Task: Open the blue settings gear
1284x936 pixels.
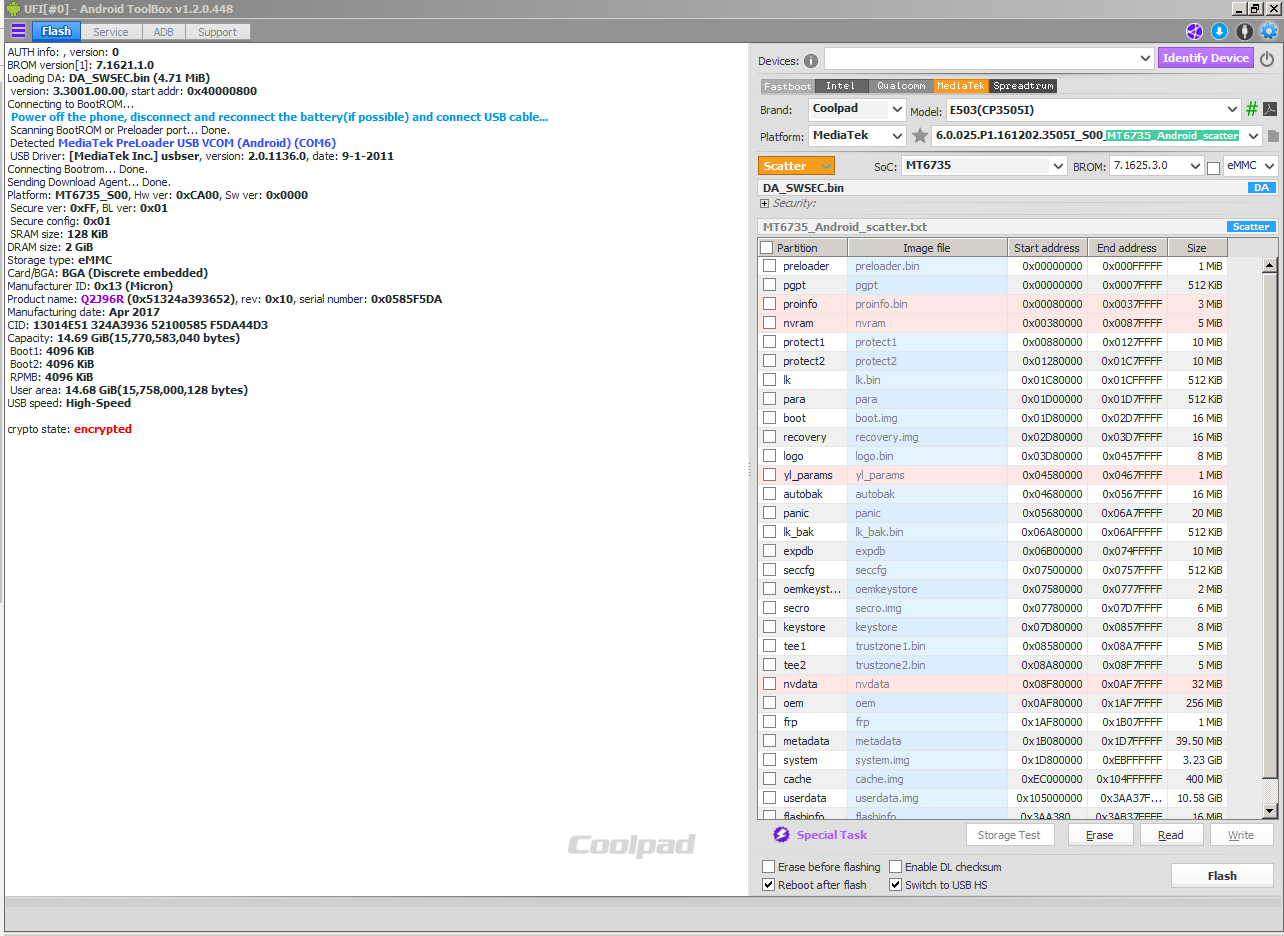Action: 1269,31
